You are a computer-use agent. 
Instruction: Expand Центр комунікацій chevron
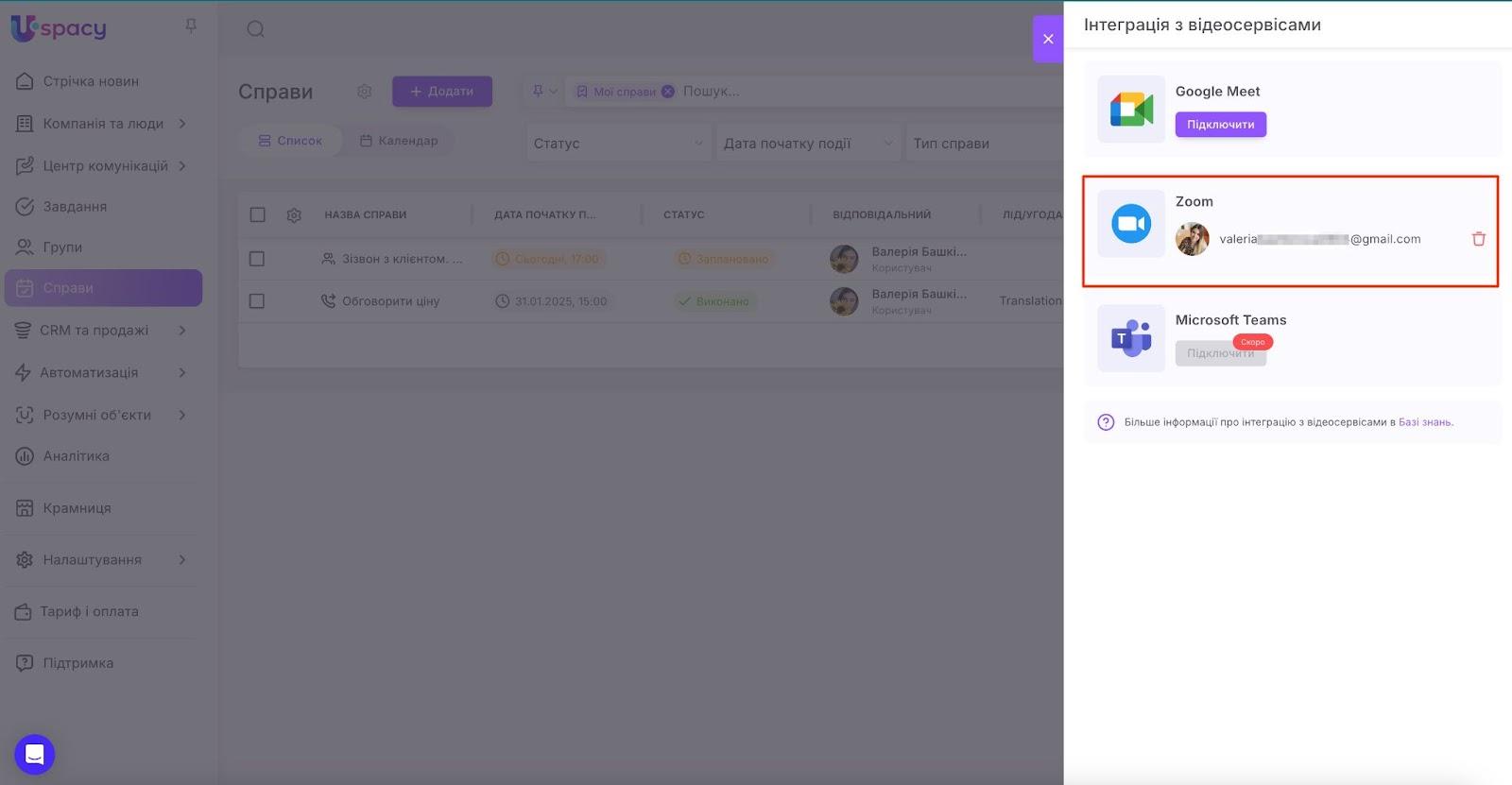182,166
